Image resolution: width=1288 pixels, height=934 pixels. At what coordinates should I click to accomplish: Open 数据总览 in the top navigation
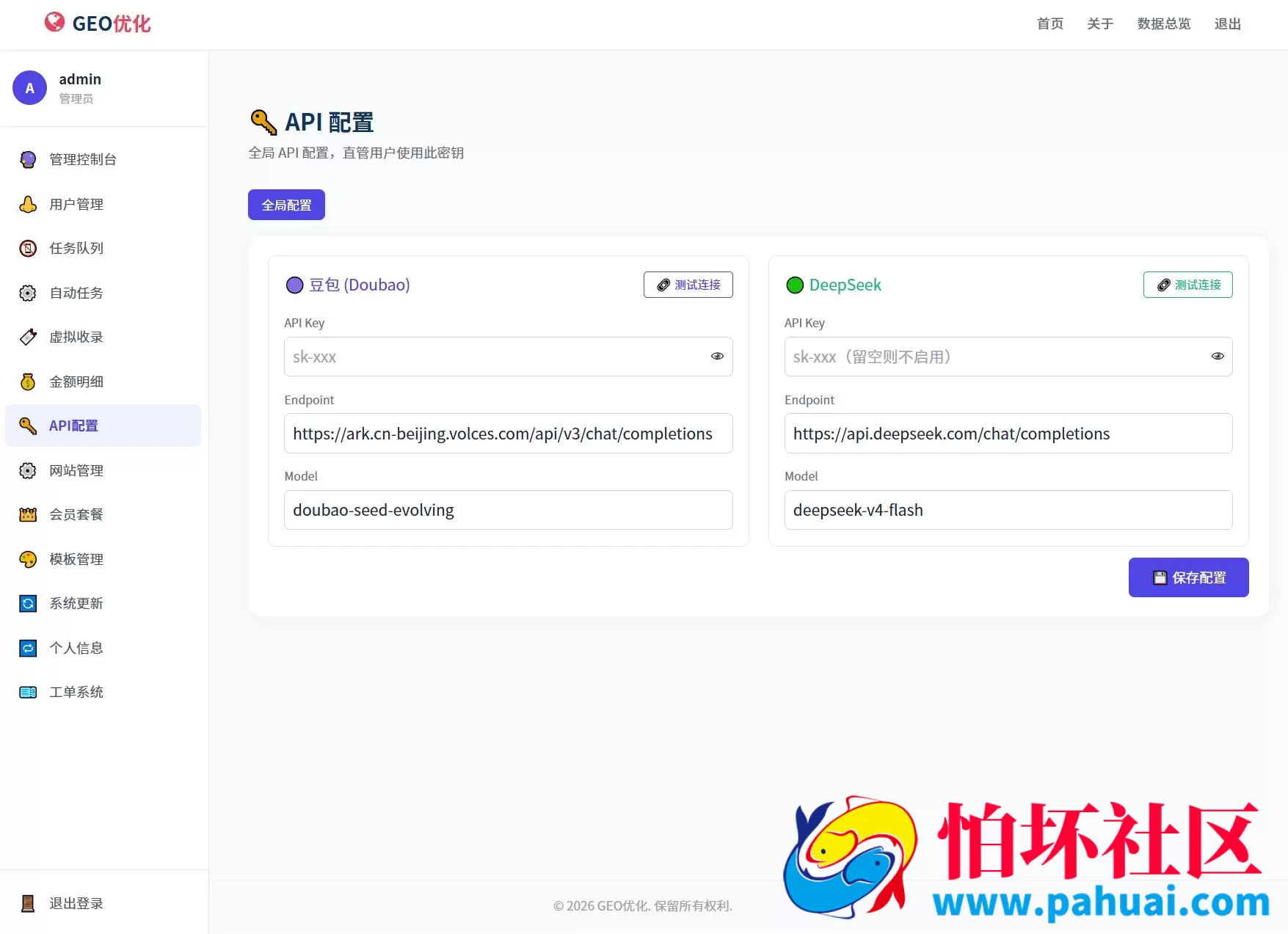point(1164,23)
